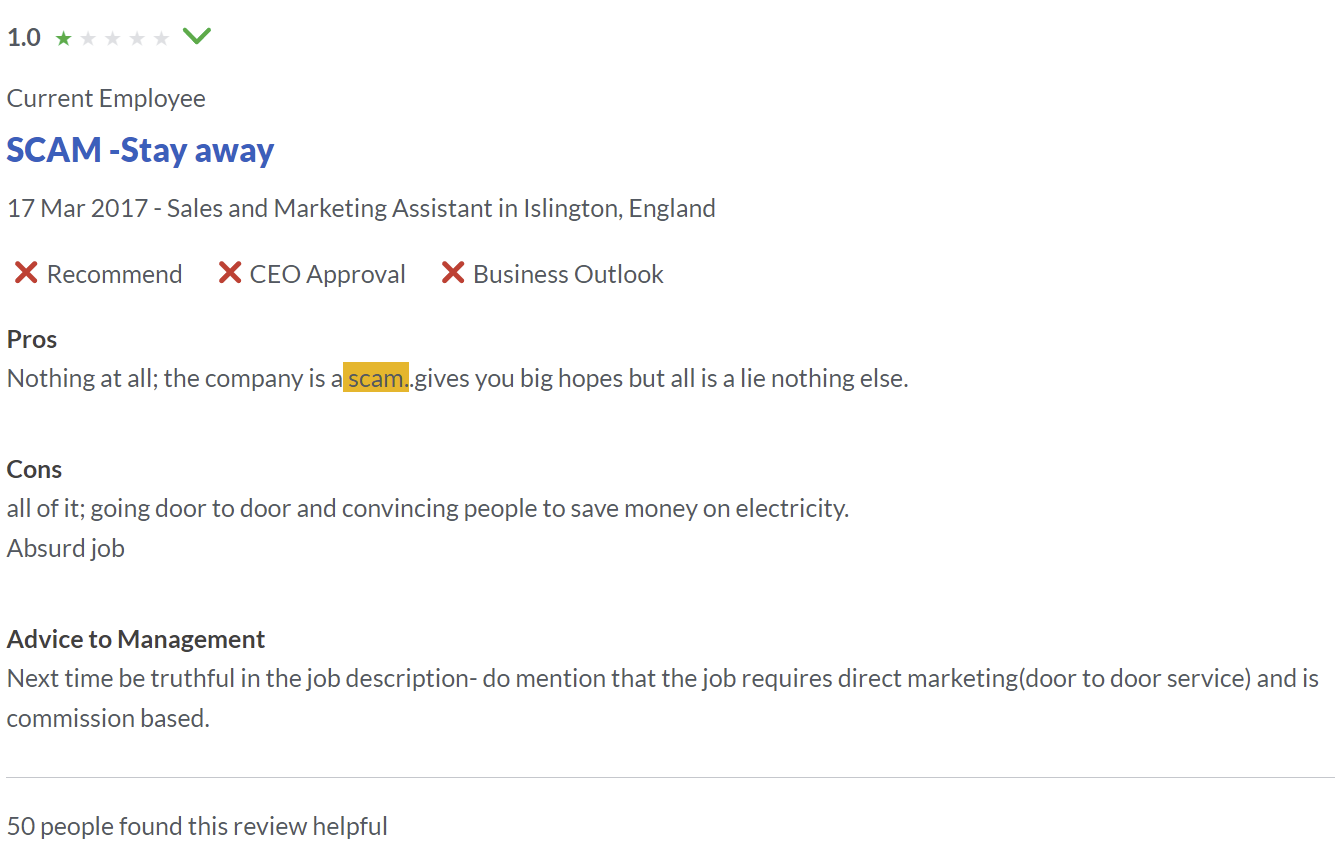Open the SCAM -Stay away review title
1335x858 pixels.
click(x=140, y=150)
